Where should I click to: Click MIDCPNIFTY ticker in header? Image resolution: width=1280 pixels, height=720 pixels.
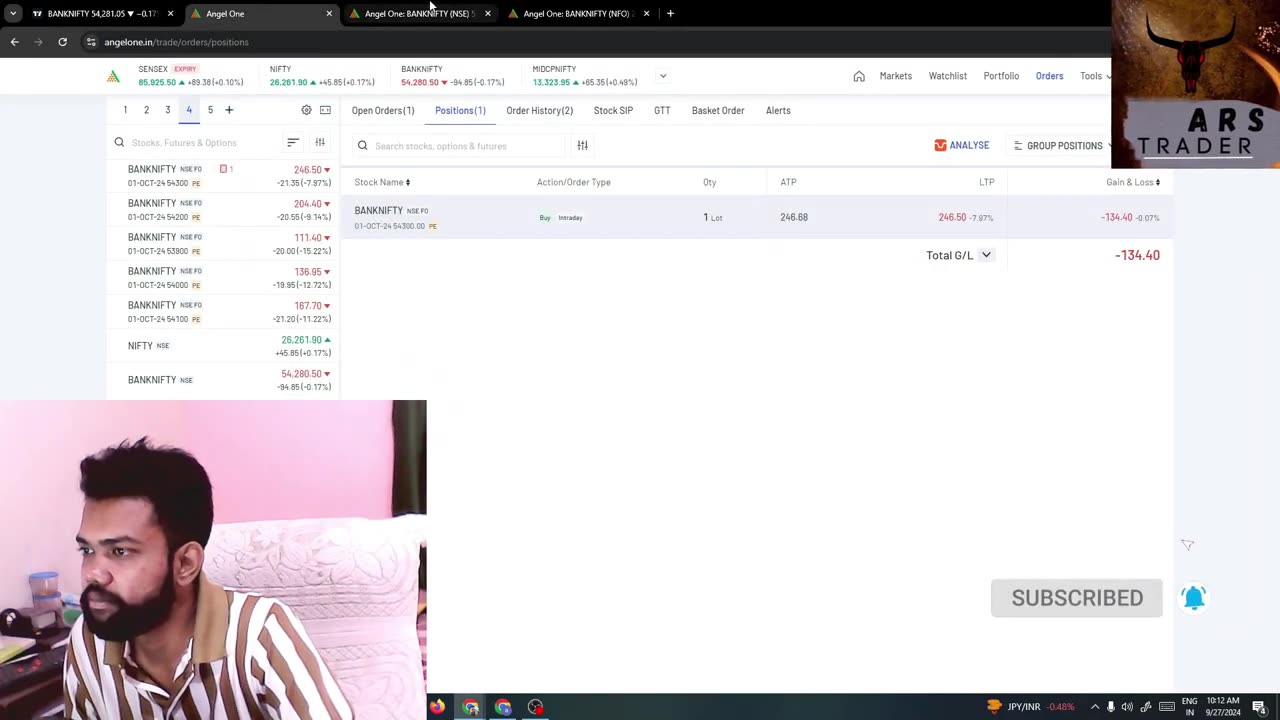point(585,76)
